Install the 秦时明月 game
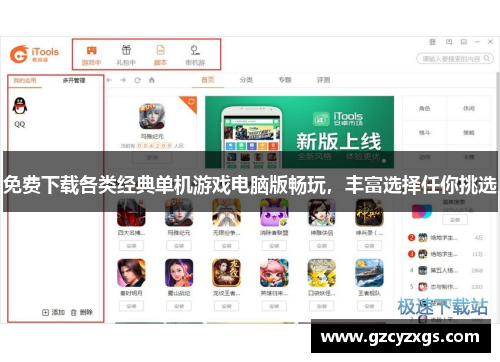The image size is (500, 362). pos(131,306)
